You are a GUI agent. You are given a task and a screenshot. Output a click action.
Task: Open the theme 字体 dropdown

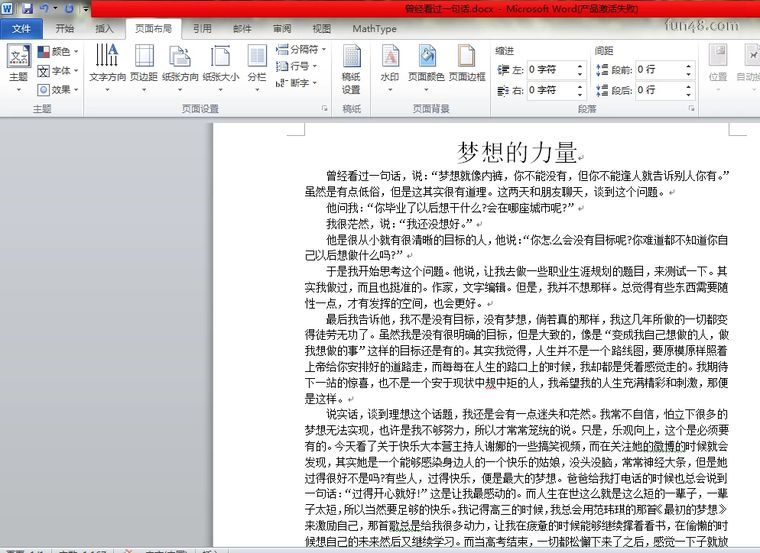(58, 71)
